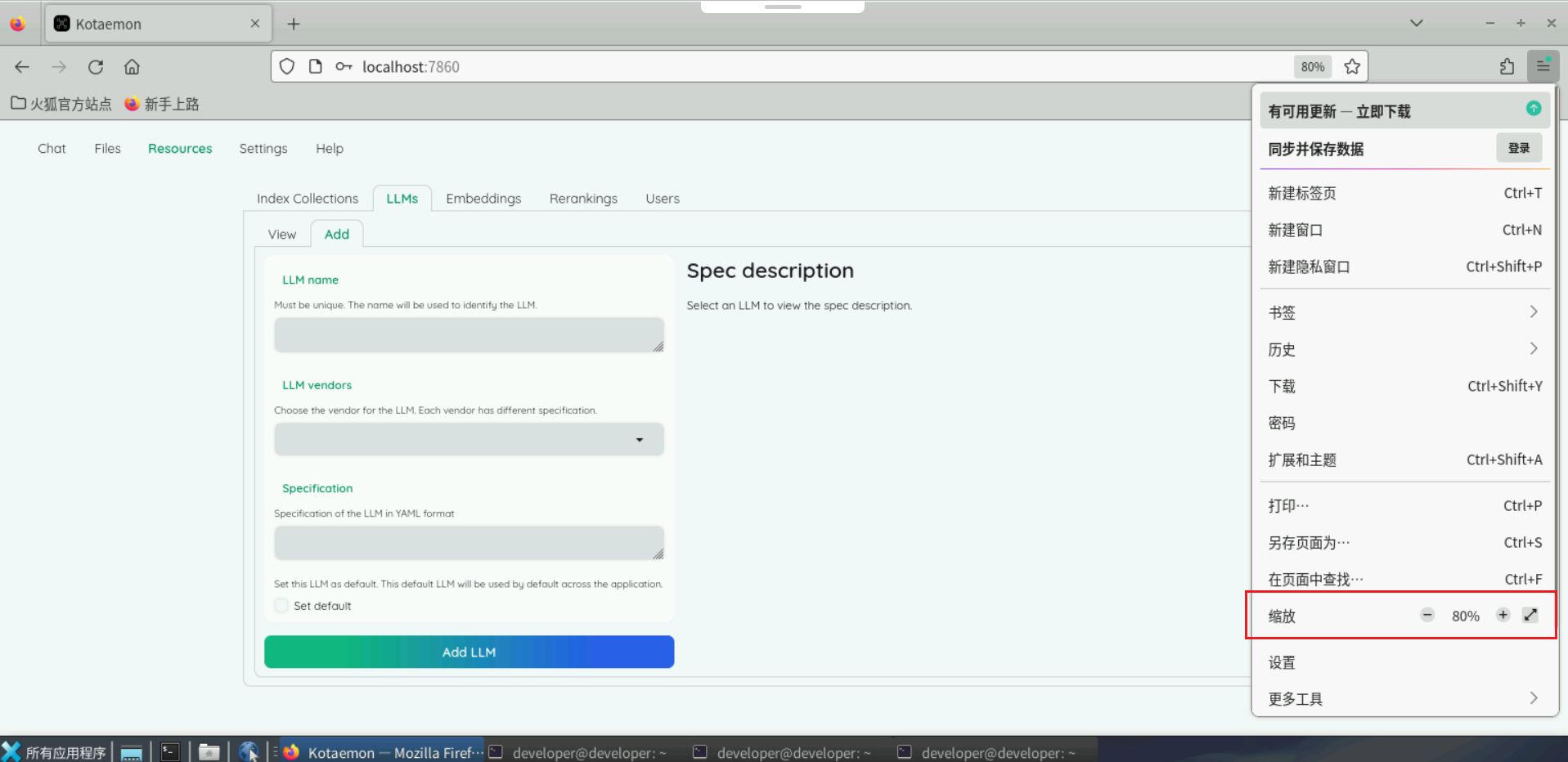
Task: Click the permissions key icon in address bar
Action: tap(344, 67)
